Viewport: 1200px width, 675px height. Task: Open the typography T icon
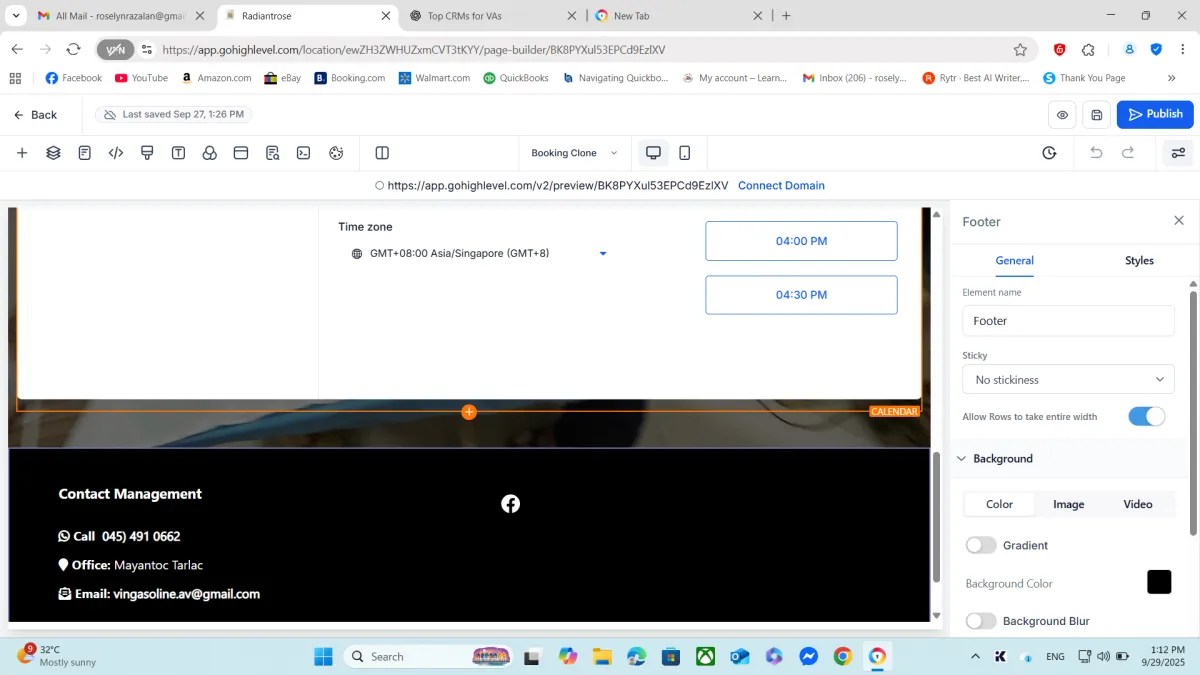click(178, 153)
